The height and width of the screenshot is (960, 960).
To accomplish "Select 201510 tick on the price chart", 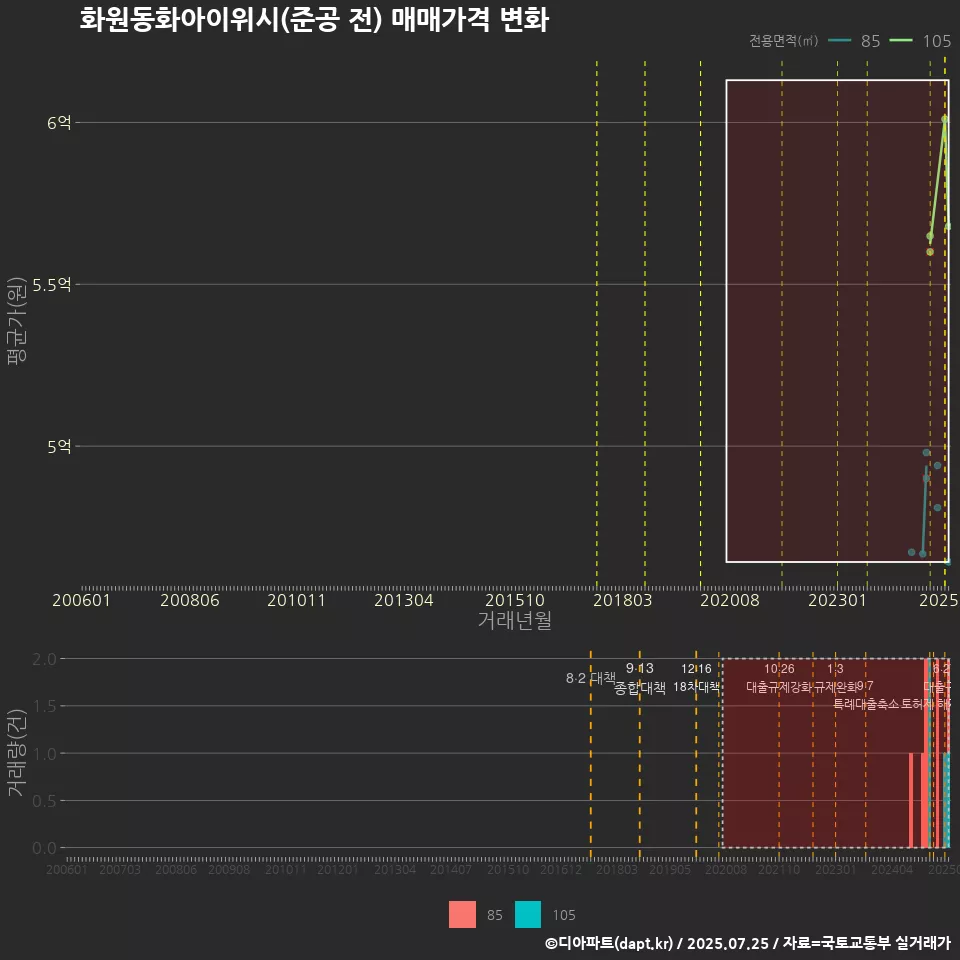I will pyautogui.click(x=515, y=600).
